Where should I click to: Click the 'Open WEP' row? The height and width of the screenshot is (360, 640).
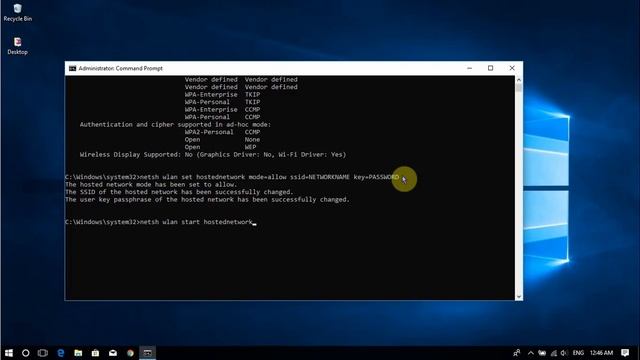220,147
